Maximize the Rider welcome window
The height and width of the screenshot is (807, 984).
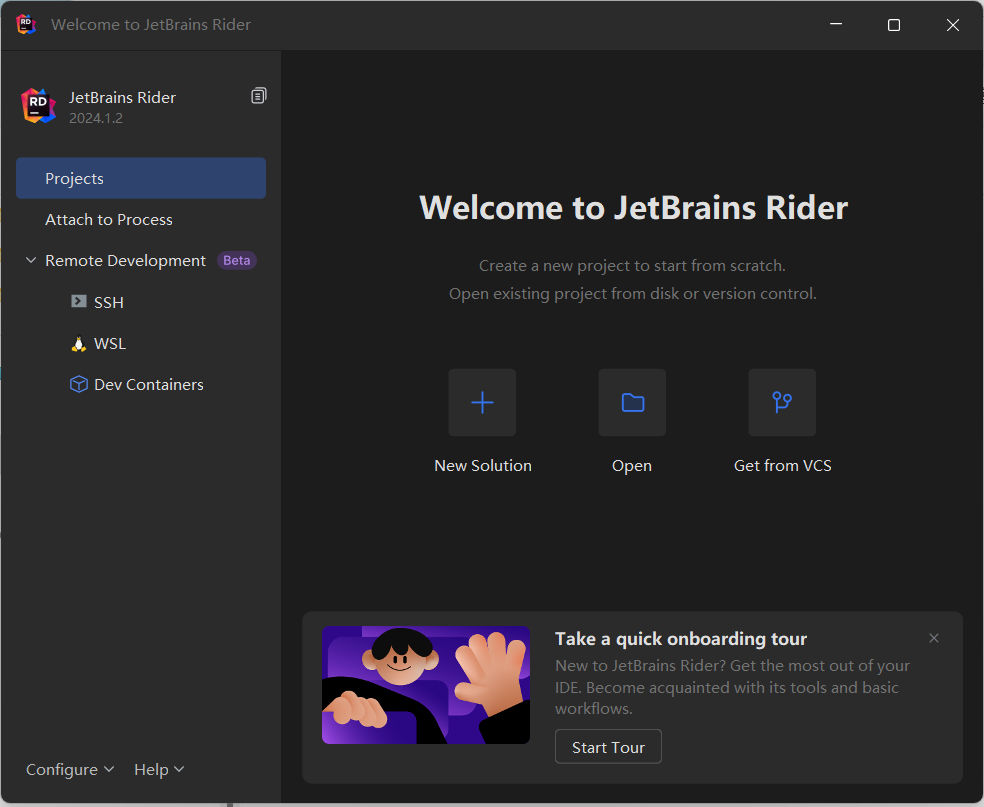coord(894,25)
